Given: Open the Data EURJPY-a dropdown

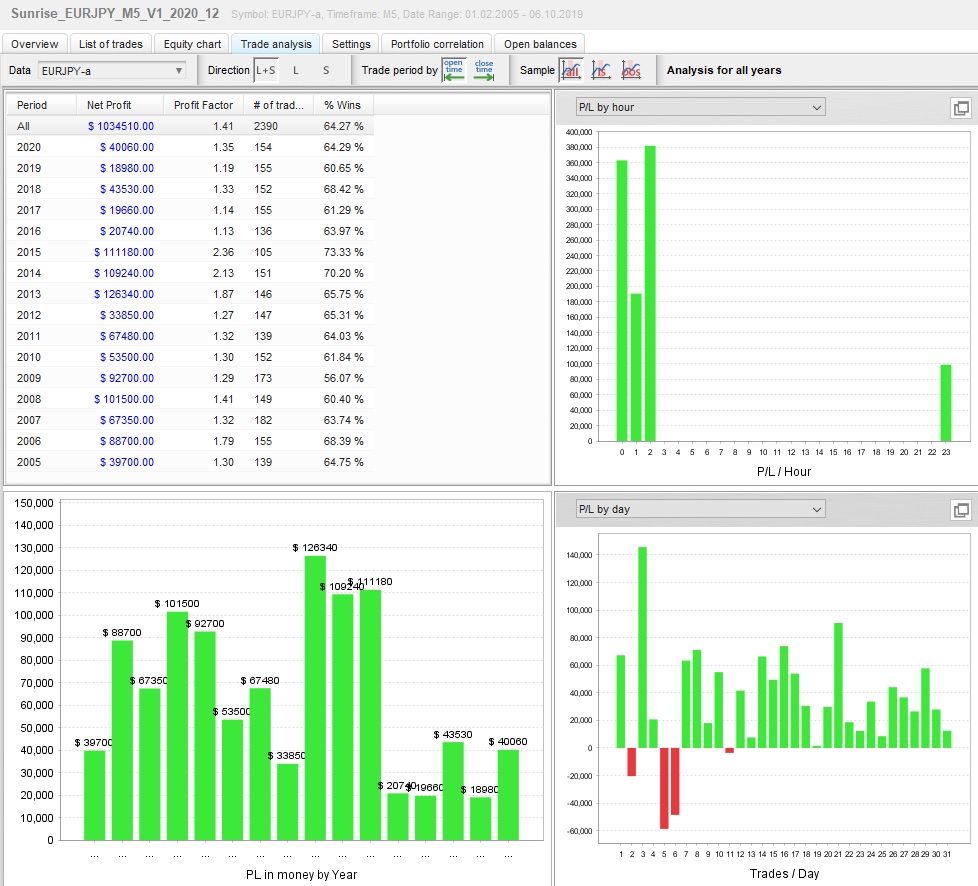Looking at the screenshot, I should (x=112, y=70).
